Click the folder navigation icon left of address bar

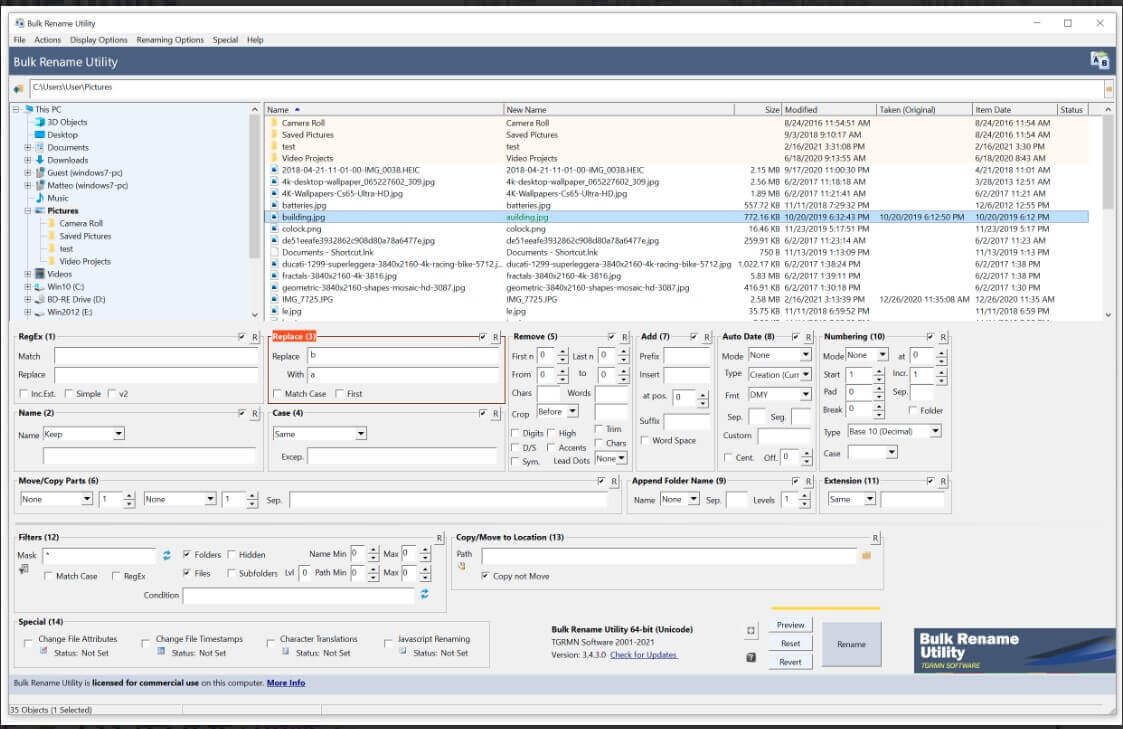click(x=18, y=89)
